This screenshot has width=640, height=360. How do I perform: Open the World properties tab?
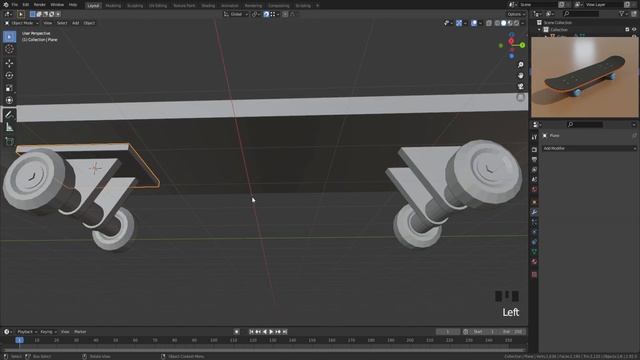pos(534,189)
